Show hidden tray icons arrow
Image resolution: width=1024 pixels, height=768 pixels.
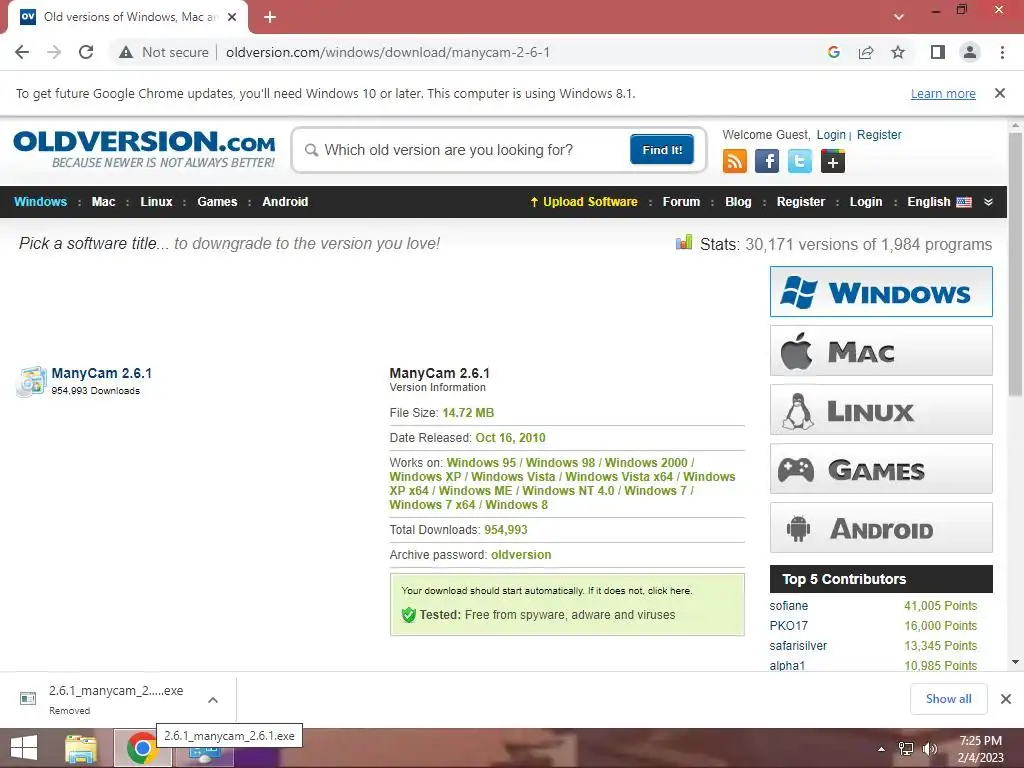pos(882,749)
